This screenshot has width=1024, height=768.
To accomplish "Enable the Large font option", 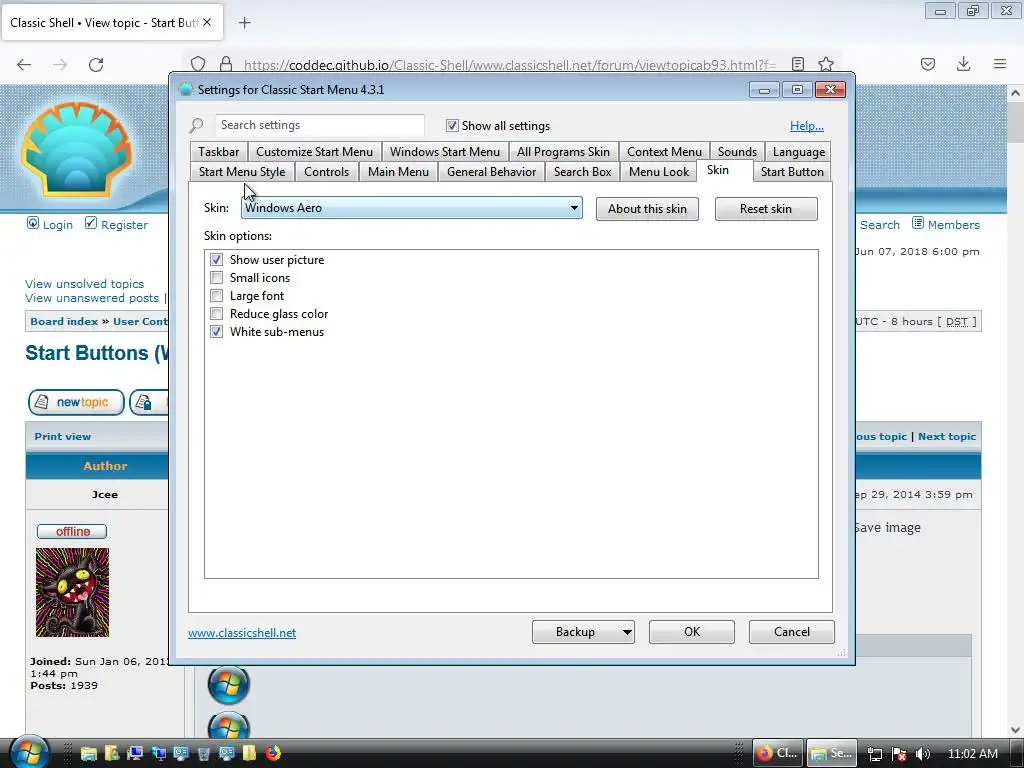I will pos(216,296).
